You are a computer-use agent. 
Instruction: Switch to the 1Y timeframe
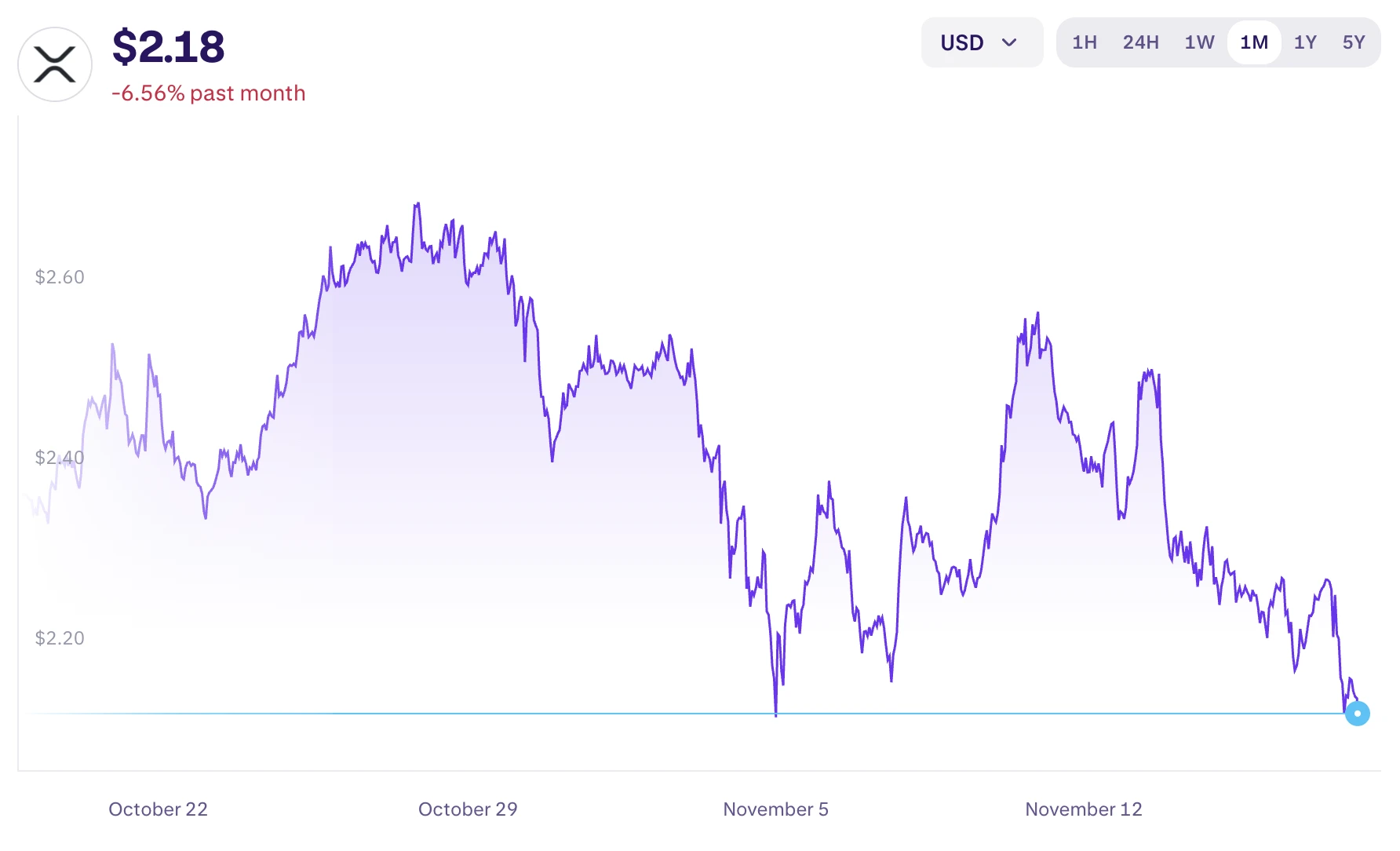[1305, 42]
